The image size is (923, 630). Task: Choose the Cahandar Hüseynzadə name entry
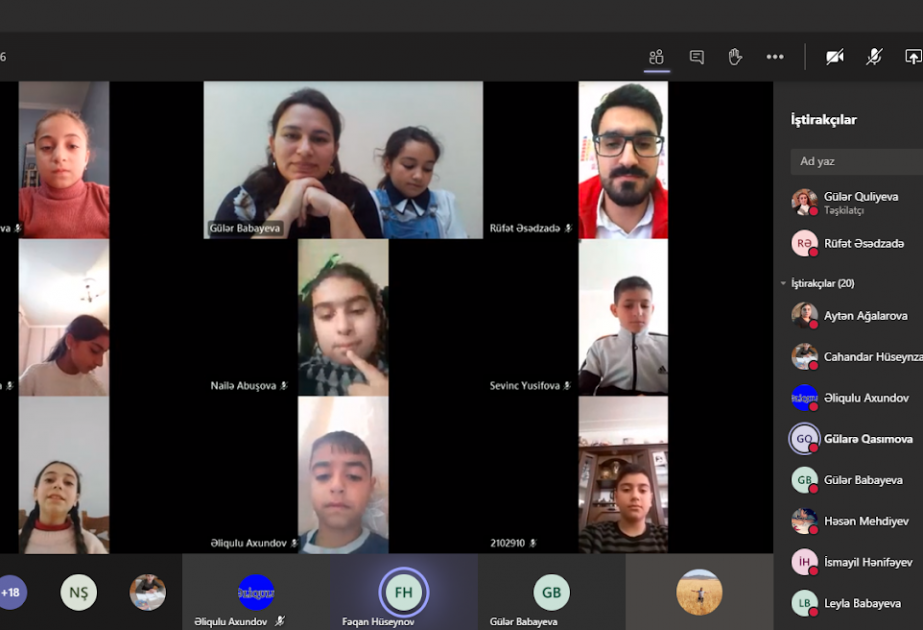point(873,357)
